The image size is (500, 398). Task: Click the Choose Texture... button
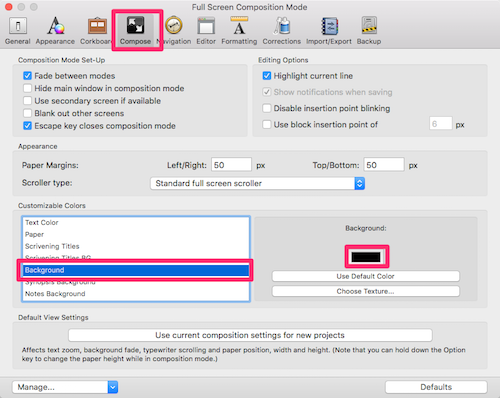[366, 291]
